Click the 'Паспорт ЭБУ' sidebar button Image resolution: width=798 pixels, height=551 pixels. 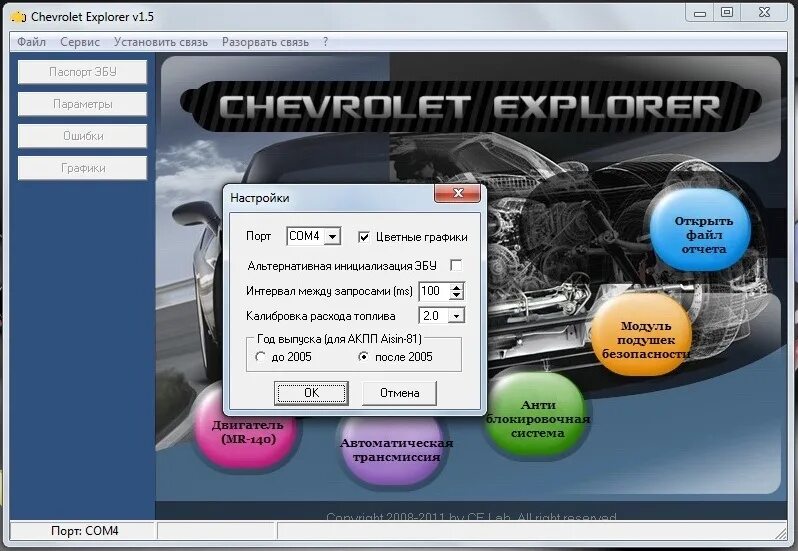[x=82, y=72]
